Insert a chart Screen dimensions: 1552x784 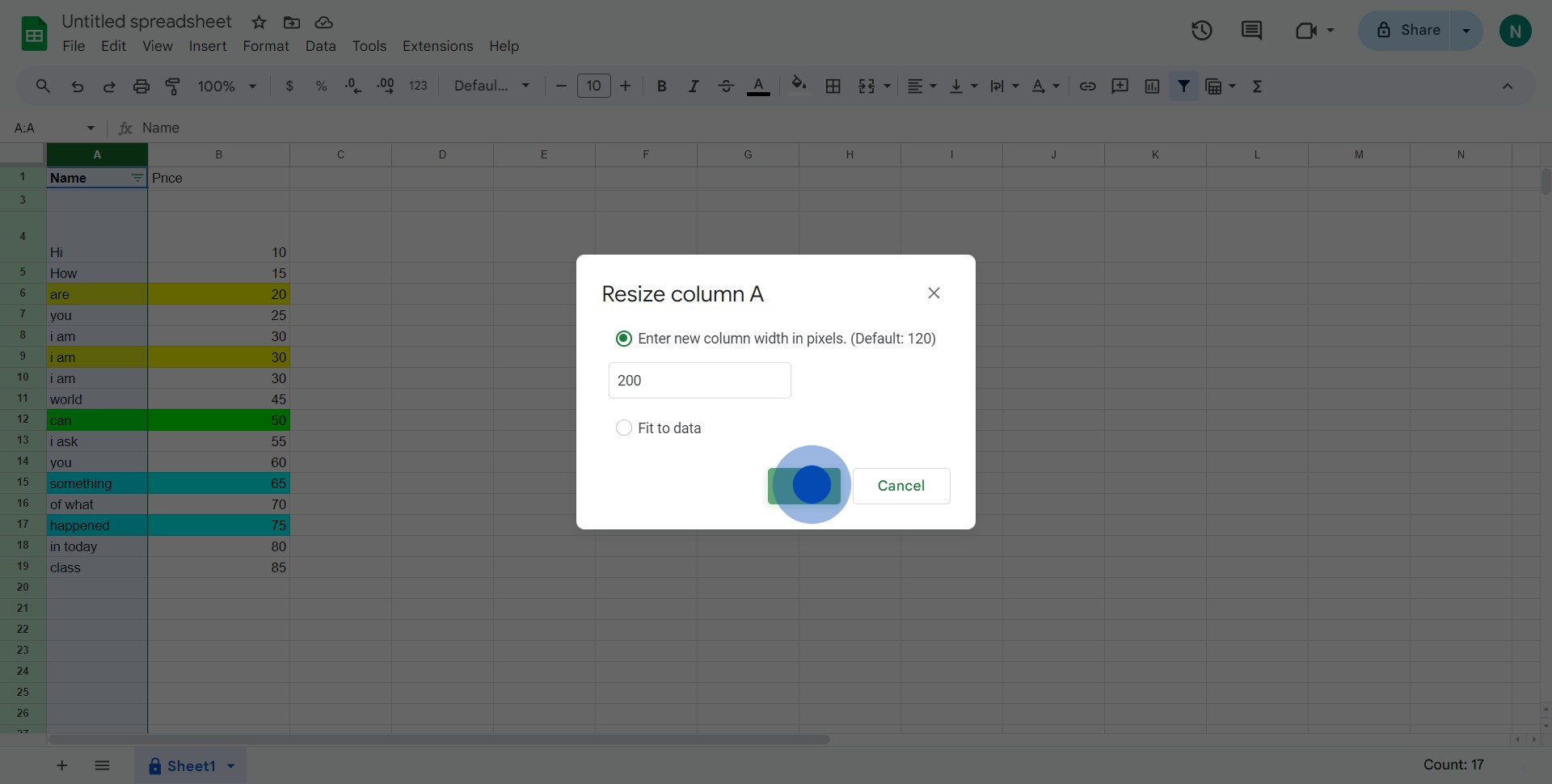coord(1152,86)
